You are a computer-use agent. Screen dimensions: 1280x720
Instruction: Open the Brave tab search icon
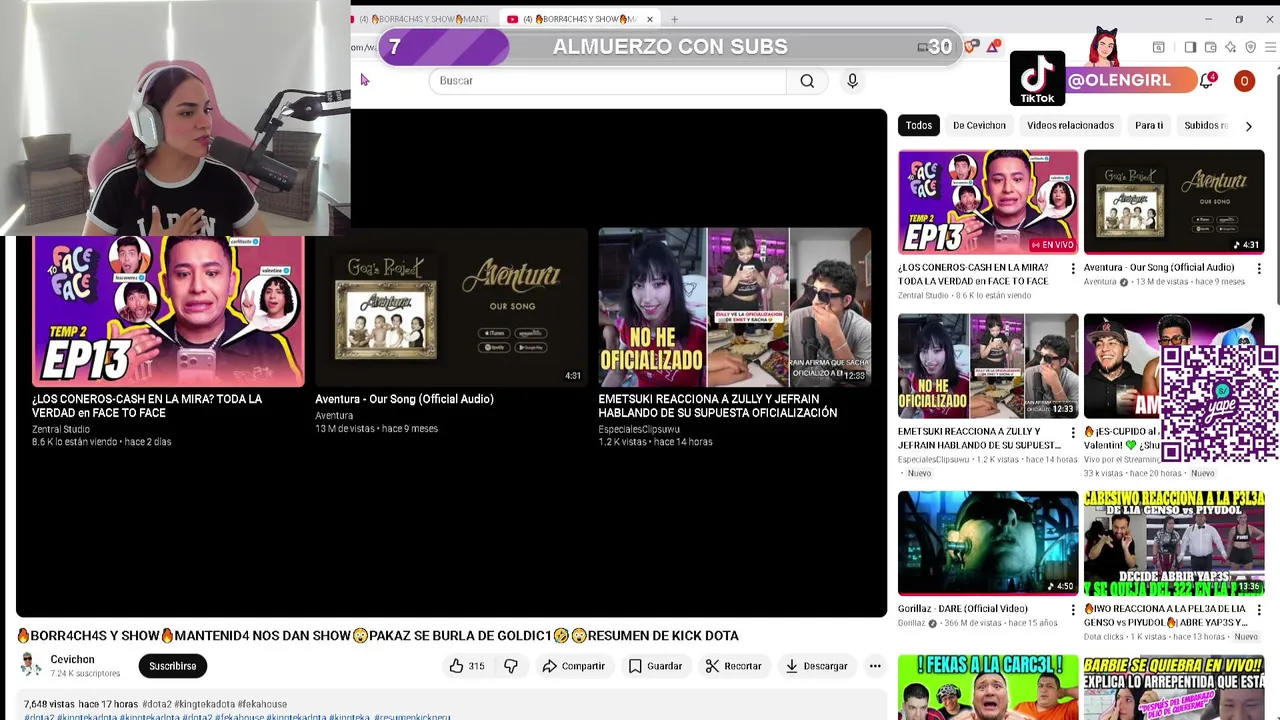[x=1158, y=47]
